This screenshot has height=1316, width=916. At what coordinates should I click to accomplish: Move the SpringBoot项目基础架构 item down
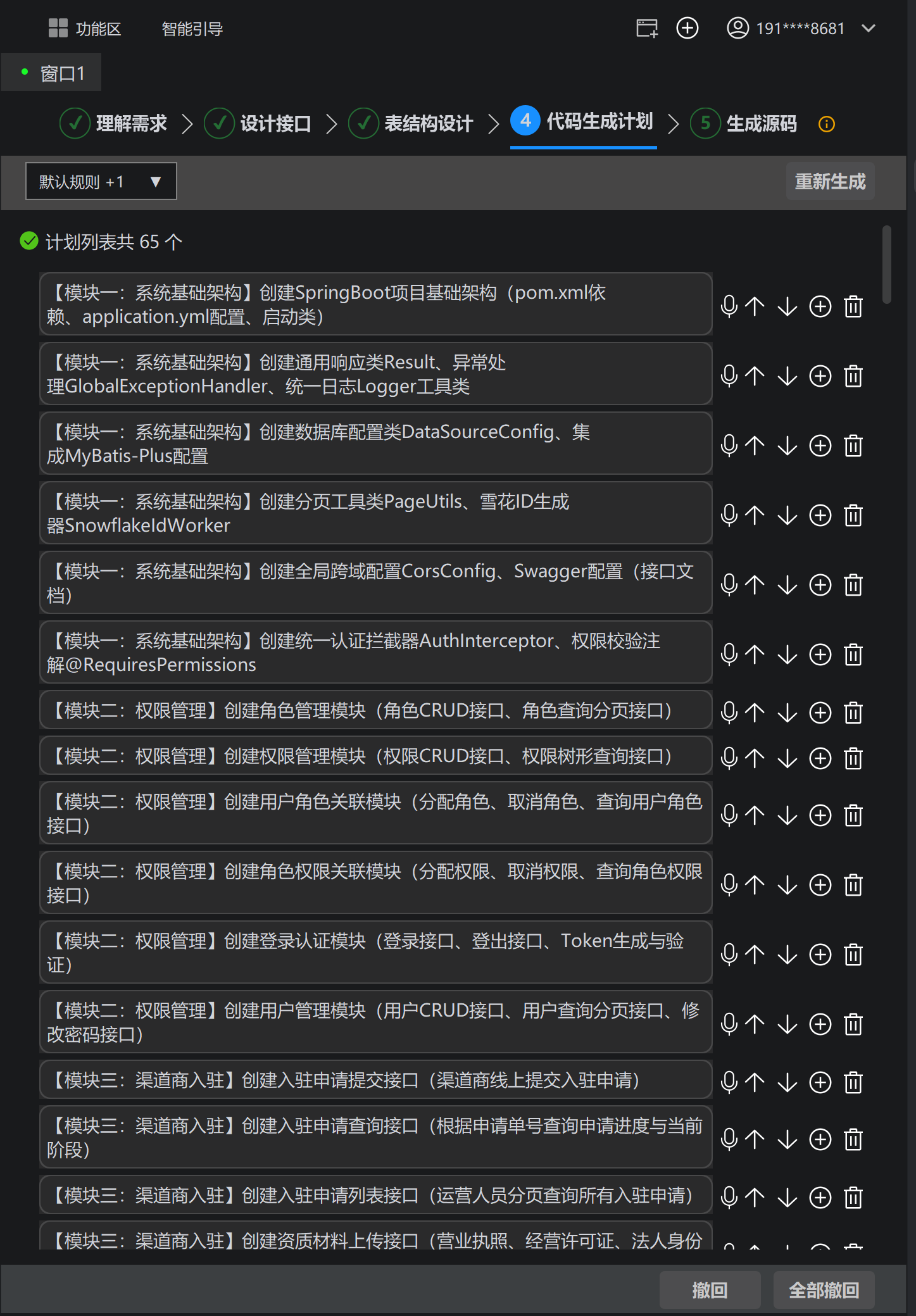787,306
